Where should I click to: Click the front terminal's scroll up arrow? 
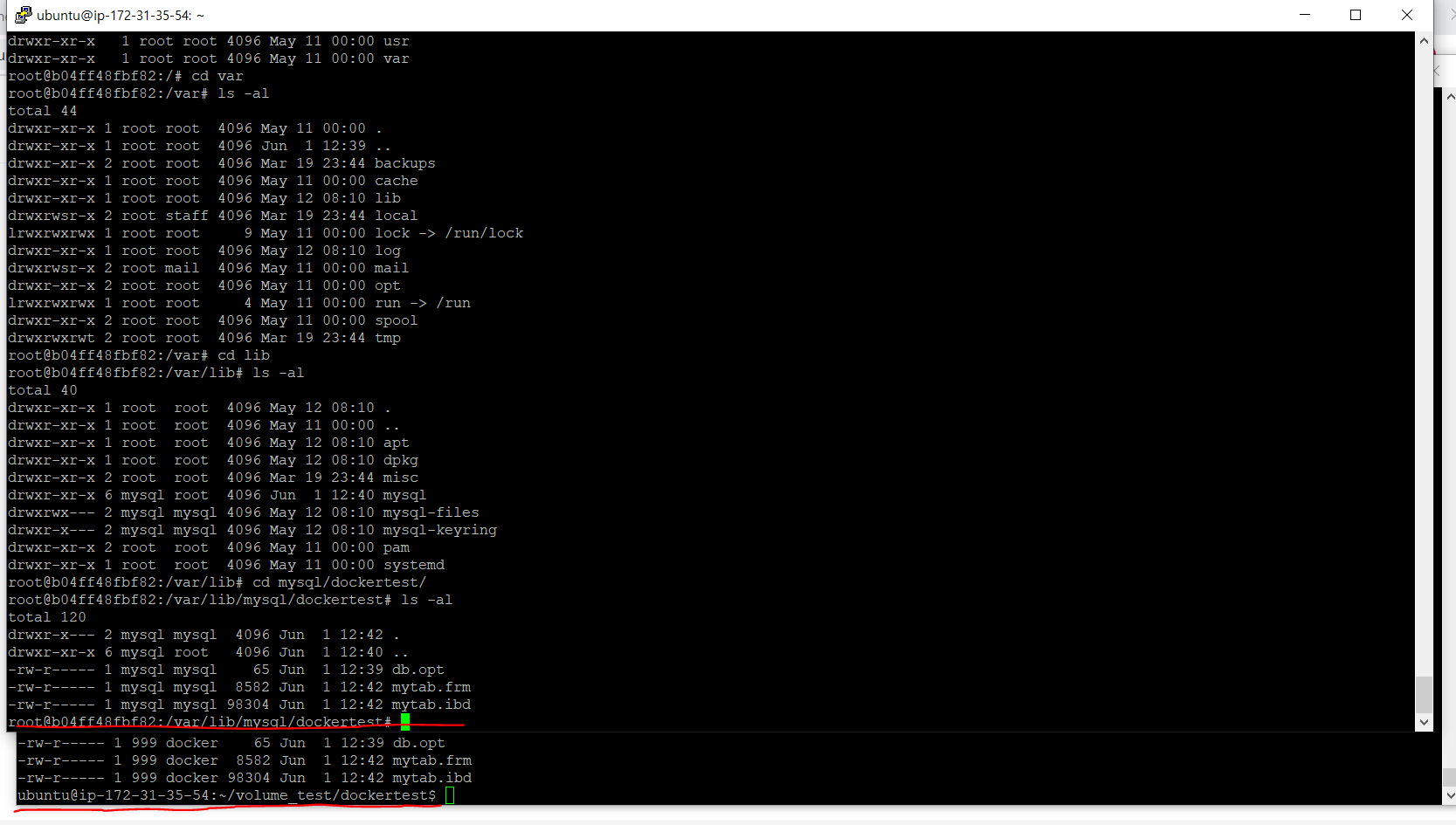coord(1424,40)
